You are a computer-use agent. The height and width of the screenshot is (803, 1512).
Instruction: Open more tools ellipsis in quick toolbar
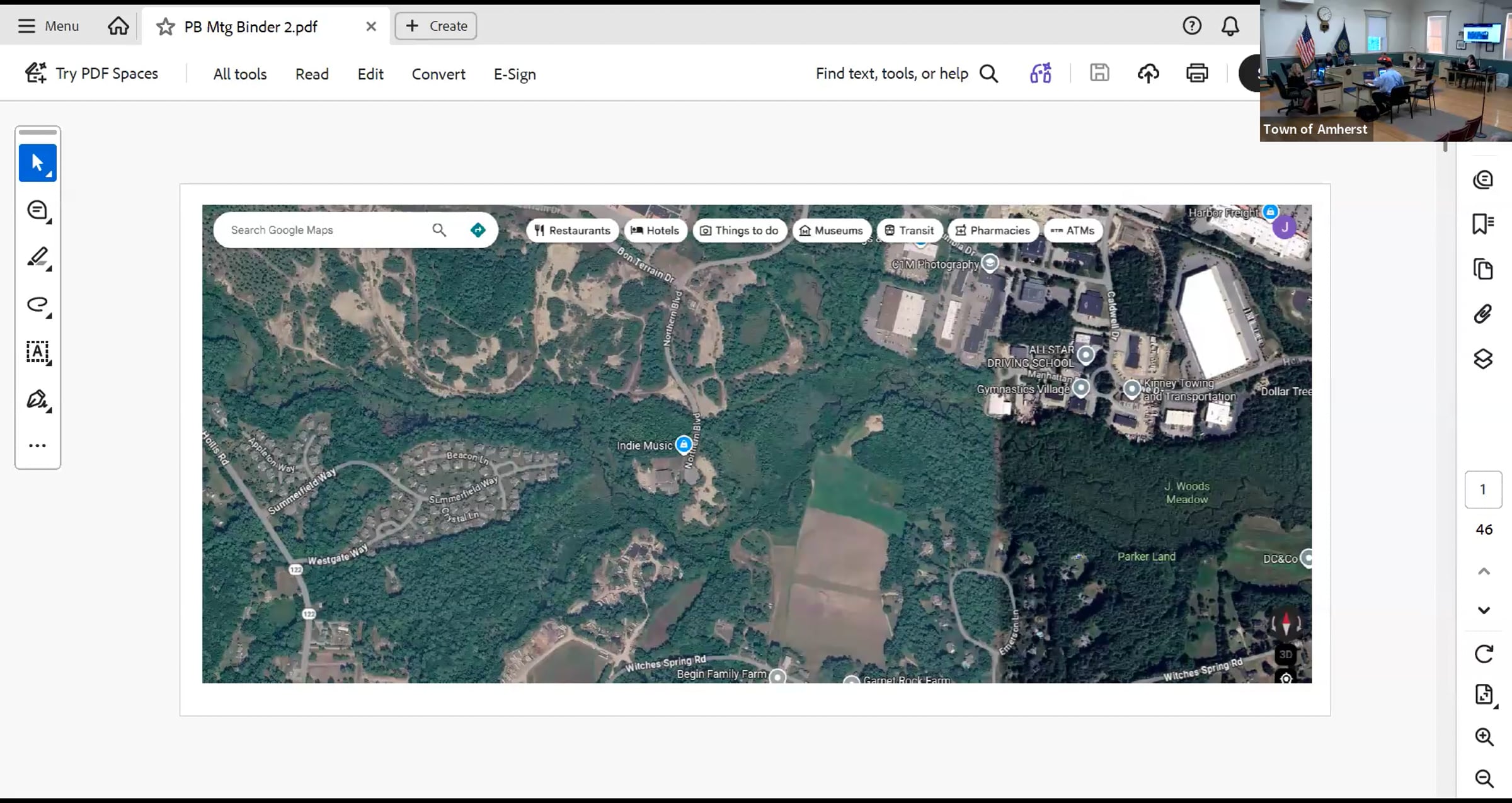(x=38, y=445)
